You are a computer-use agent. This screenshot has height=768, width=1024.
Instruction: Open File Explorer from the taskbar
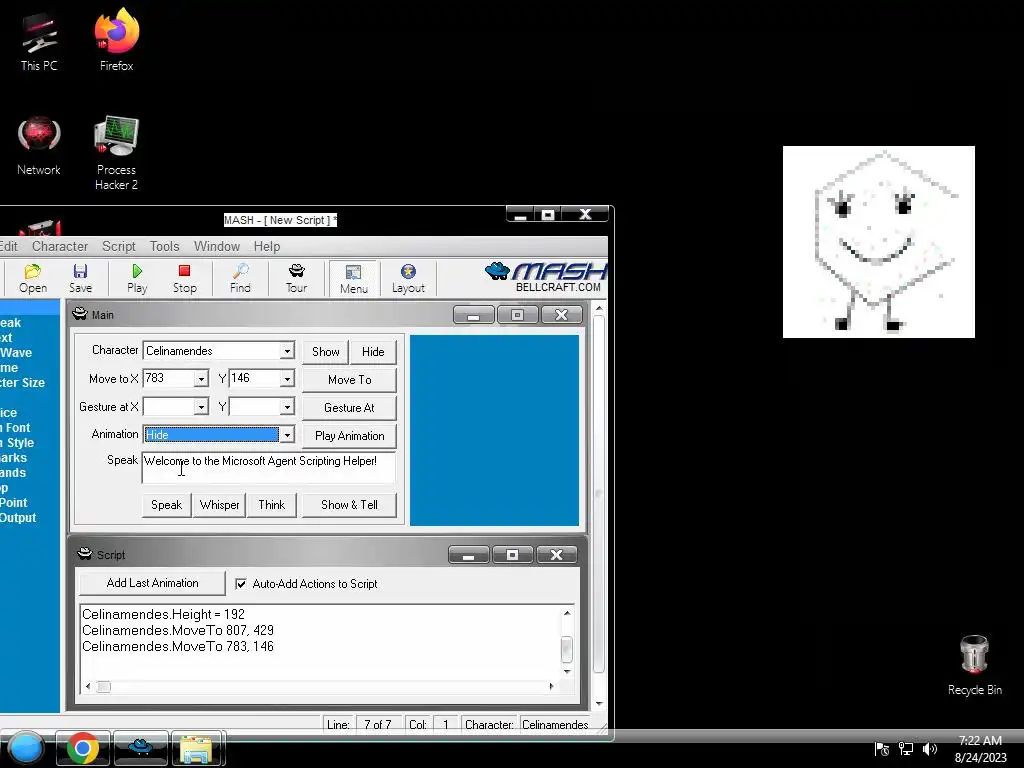coord(197,749)
